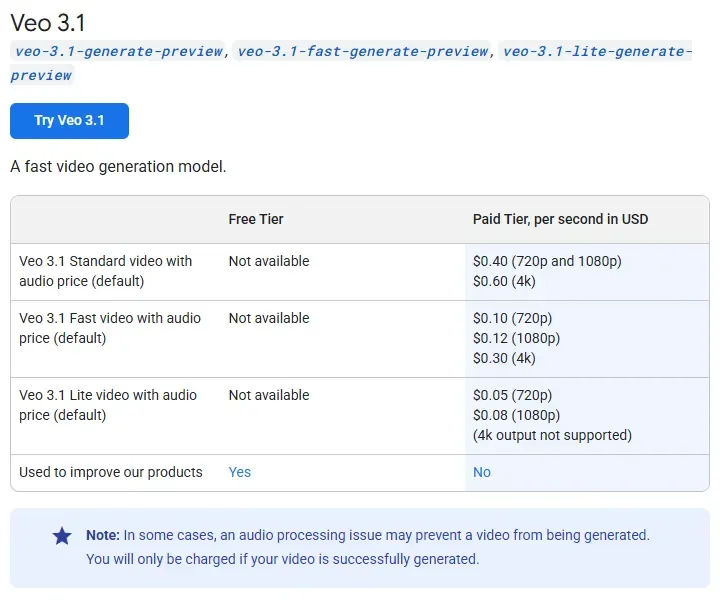Click the 'You will only be charged' sentence
Screen dimensions: 720x600
pyautogui.click(x=282, y=559)
